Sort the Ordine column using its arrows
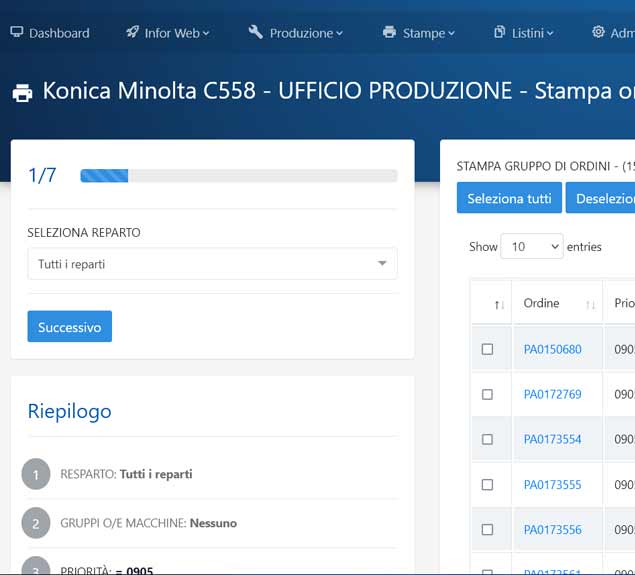This screenshot has width=635, height=575. (x=590, y=305)
